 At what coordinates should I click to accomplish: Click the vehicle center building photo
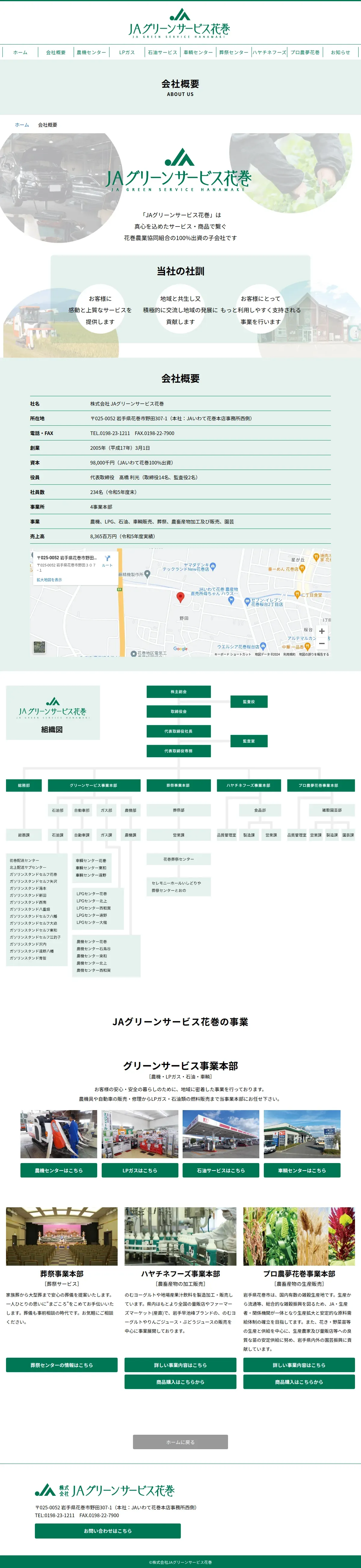pyautogui.click(x=302, y=1134)
